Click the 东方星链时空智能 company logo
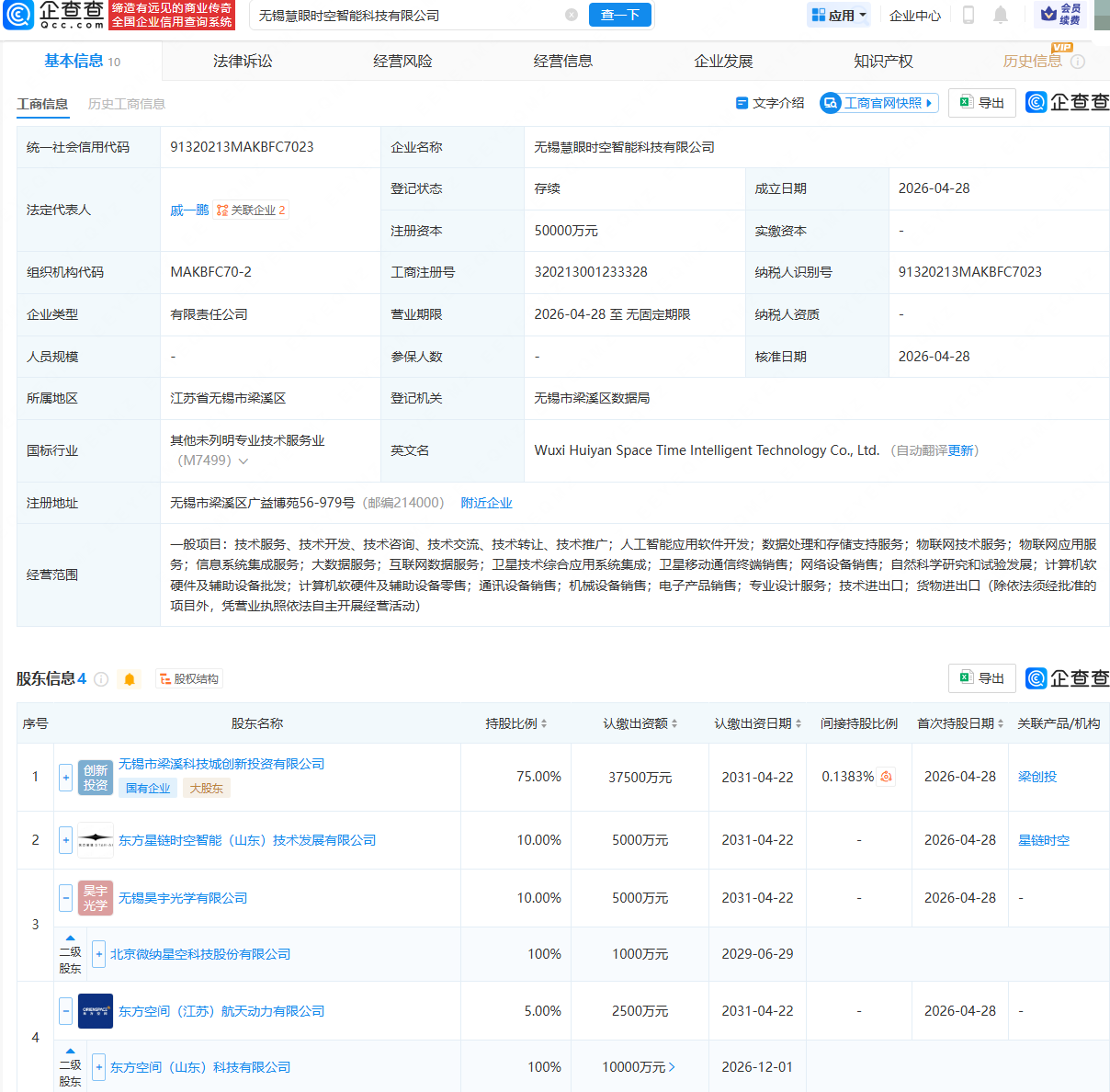 pos(96,840)
